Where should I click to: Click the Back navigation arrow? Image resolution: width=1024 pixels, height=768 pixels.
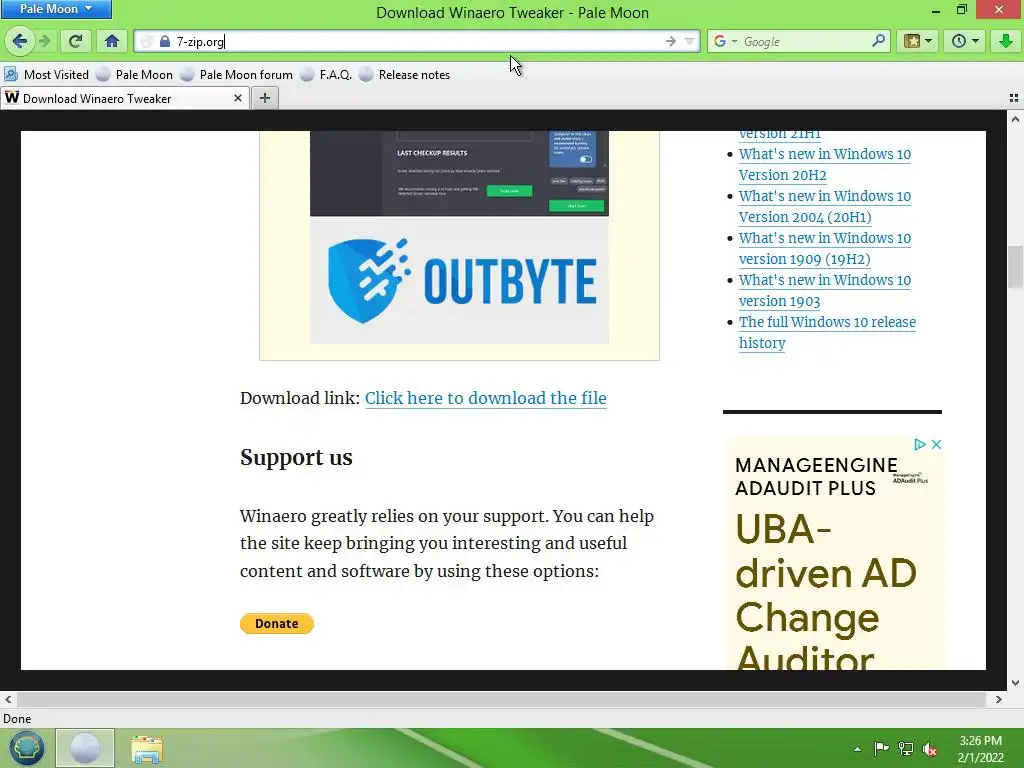coord(19,41)
